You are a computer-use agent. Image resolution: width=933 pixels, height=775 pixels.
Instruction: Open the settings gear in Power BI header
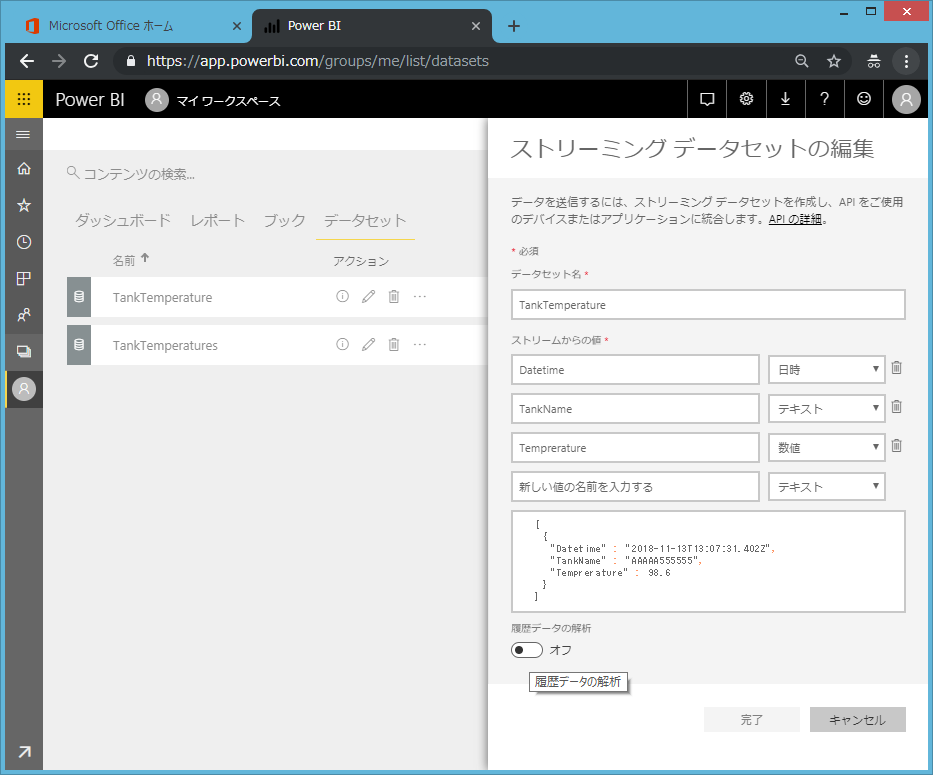tap(746, 99)
